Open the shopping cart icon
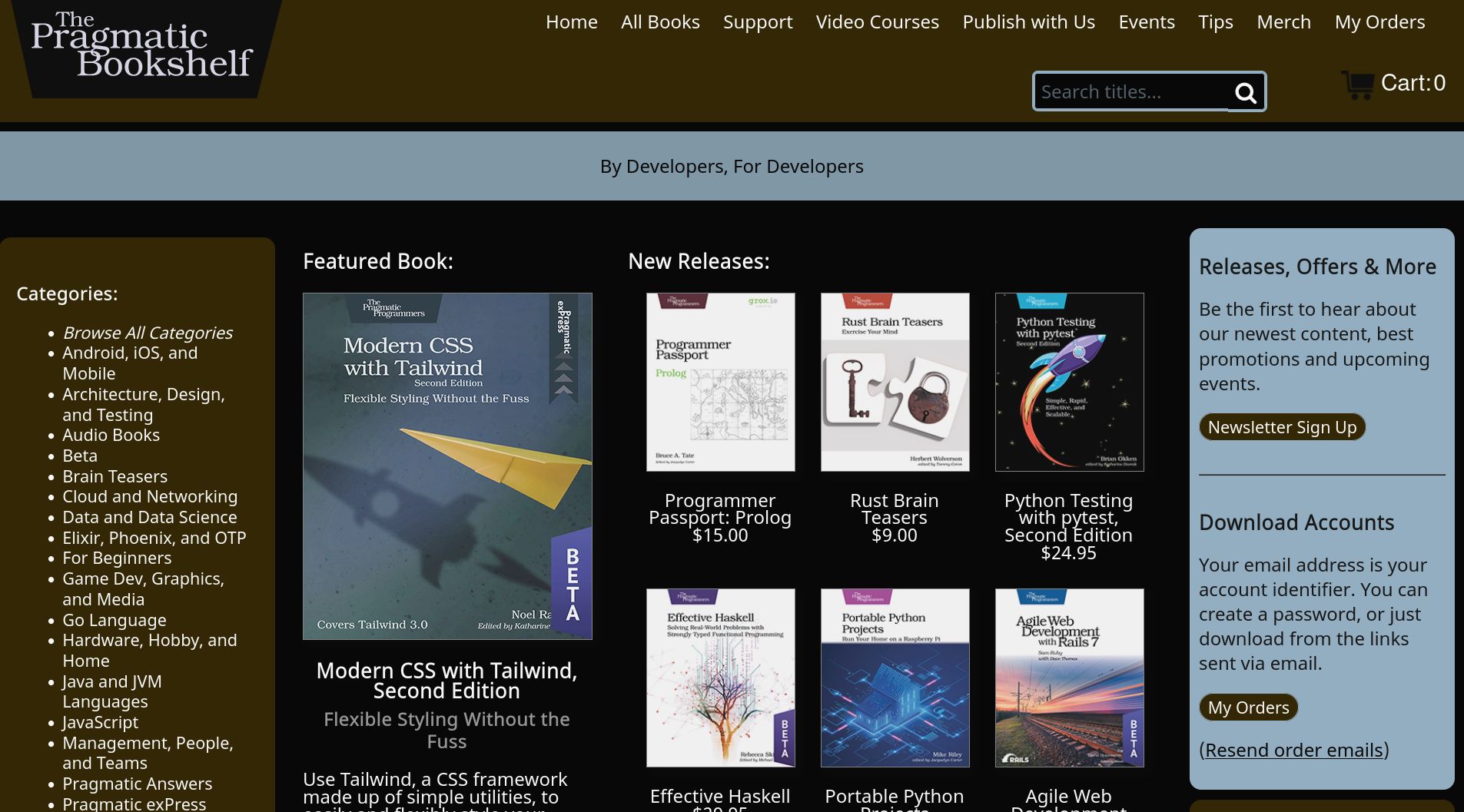Viewport: 1464px width, 812px height. point(1358,84)
